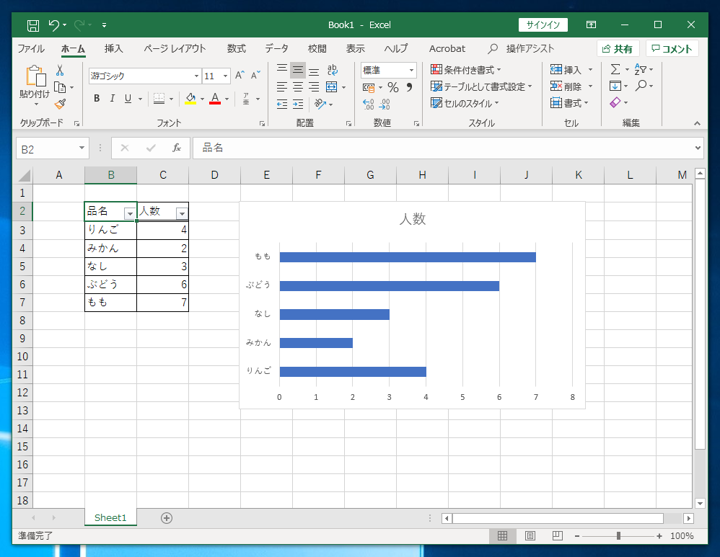Select the Format Painter brush
The width and height of the screenshot is (720, 557).
pyautogui.click(x=60, y=104)
